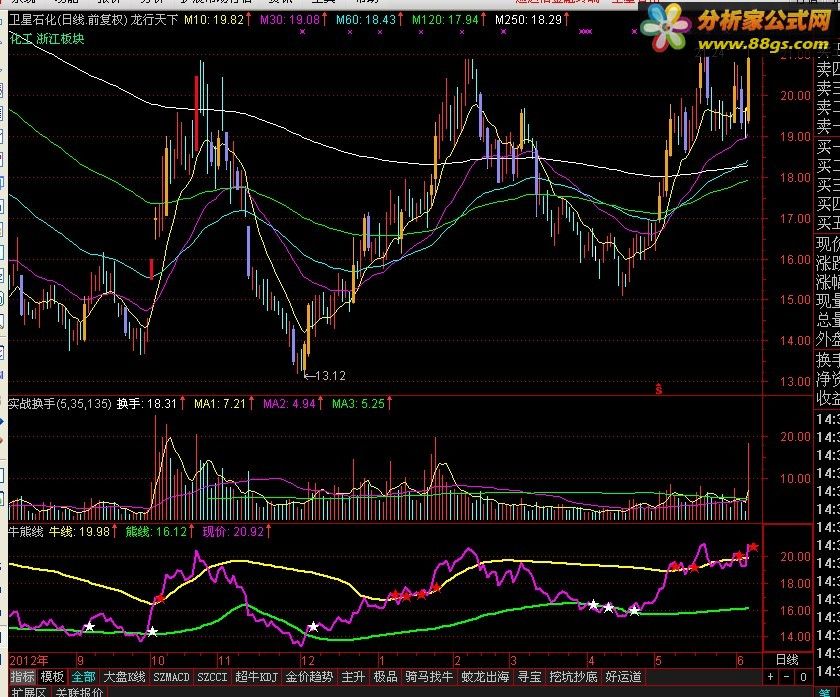Switch to the SZMACD indicator tab
840x697 pixels.
point(171,677)
